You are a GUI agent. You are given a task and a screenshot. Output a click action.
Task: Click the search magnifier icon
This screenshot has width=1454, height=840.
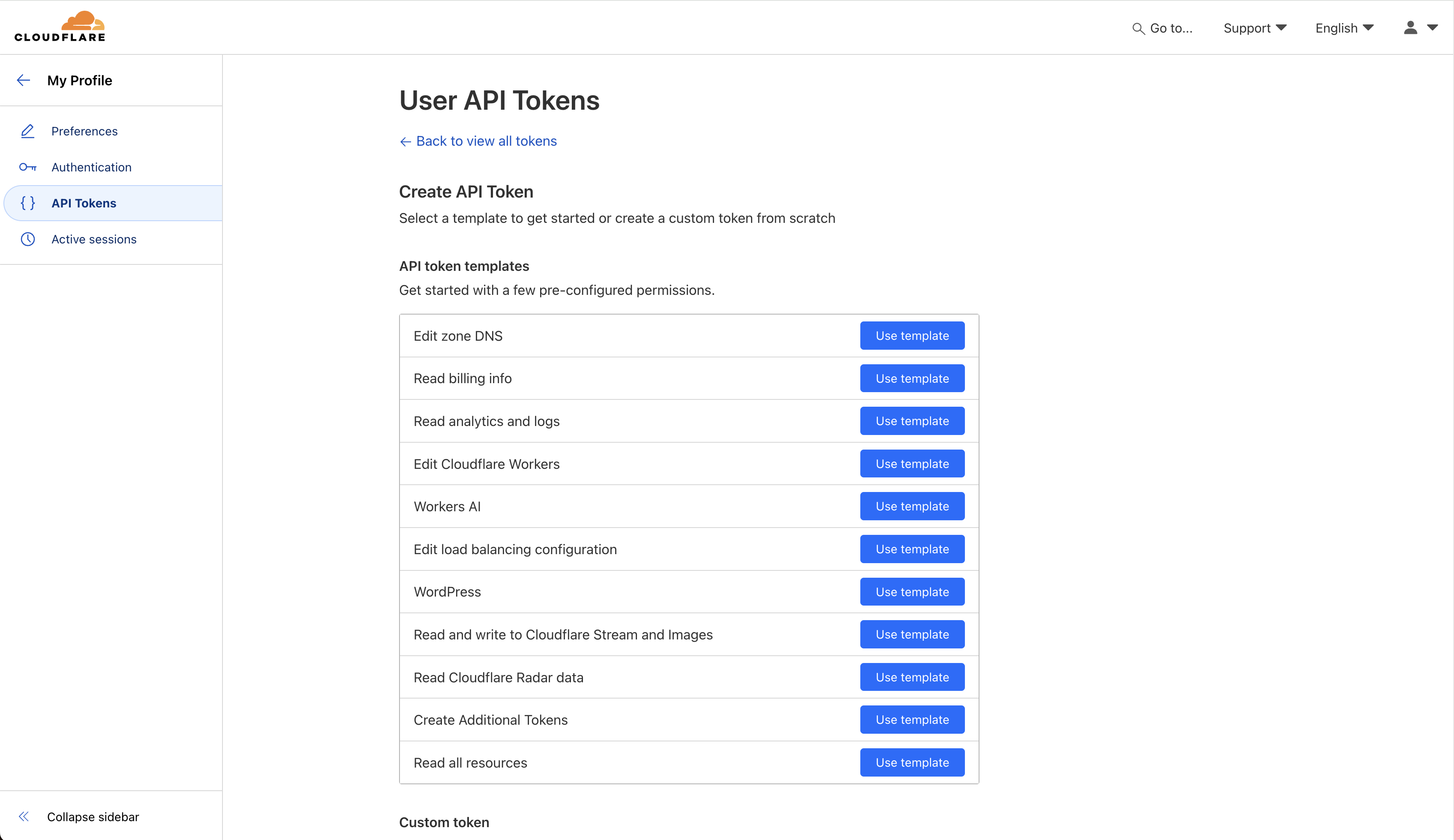[x=1138, y=28]
